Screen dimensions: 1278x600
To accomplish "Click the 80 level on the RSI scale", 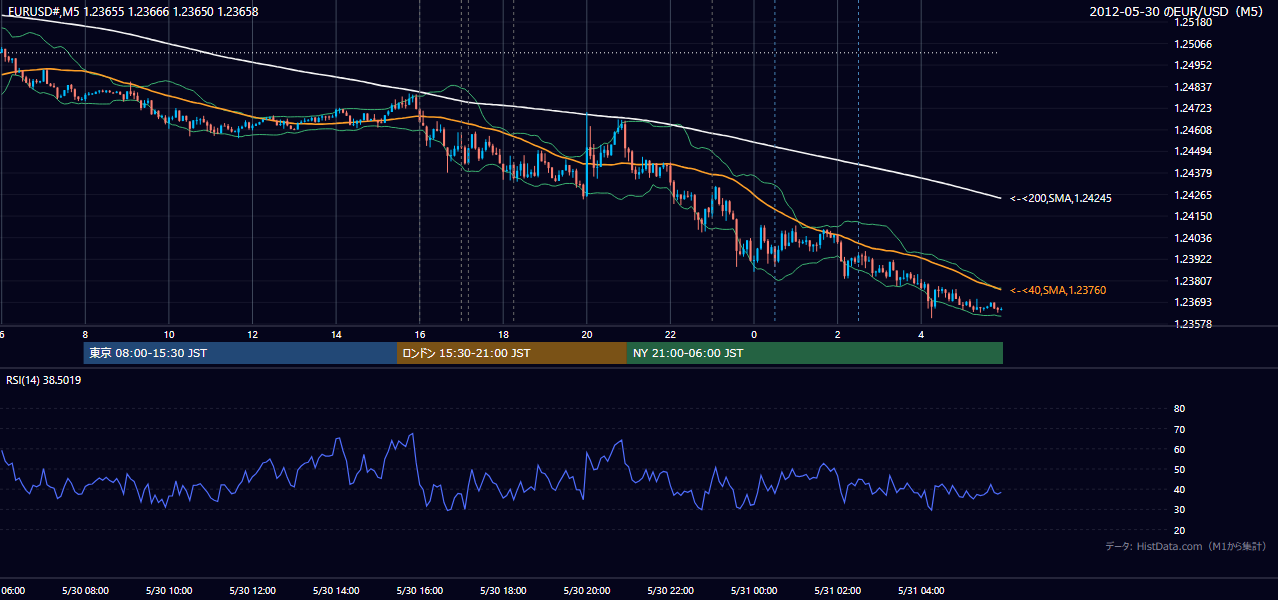I will click(x=1179, y=409).
